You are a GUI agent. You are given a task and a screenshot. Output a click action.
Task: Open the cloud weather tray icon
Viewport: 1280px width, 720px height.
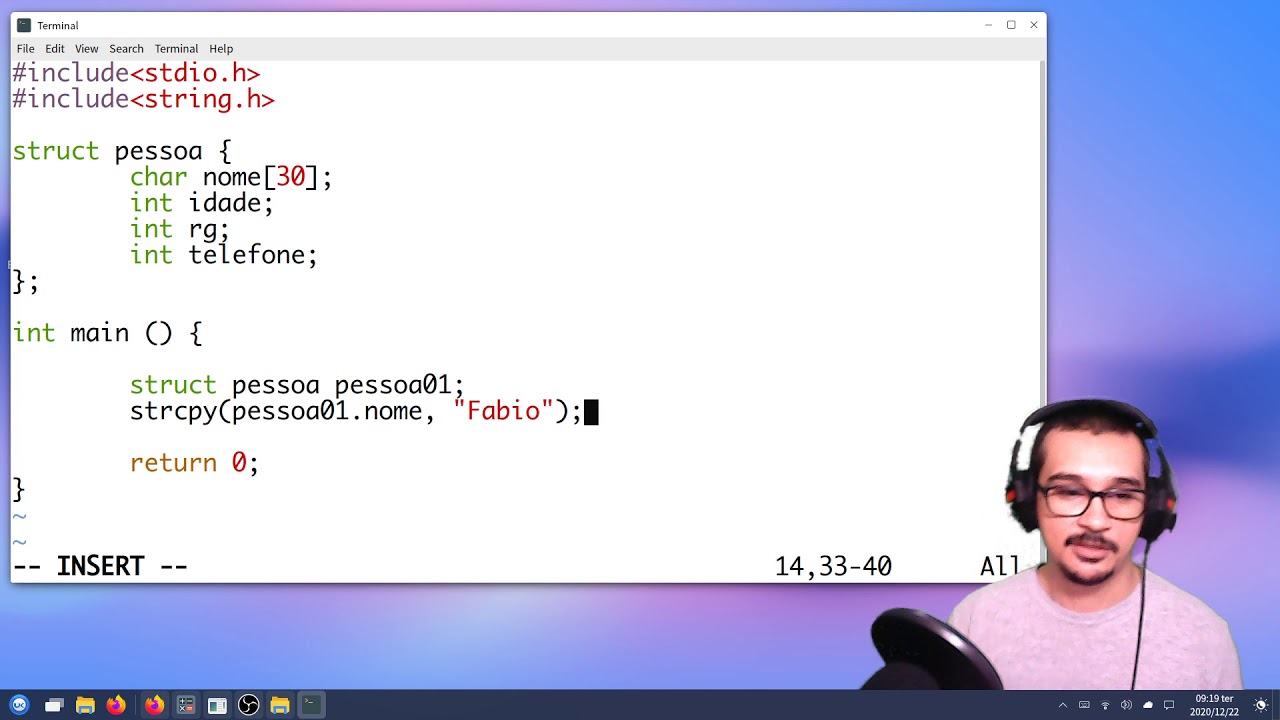tap(1148, 705)
